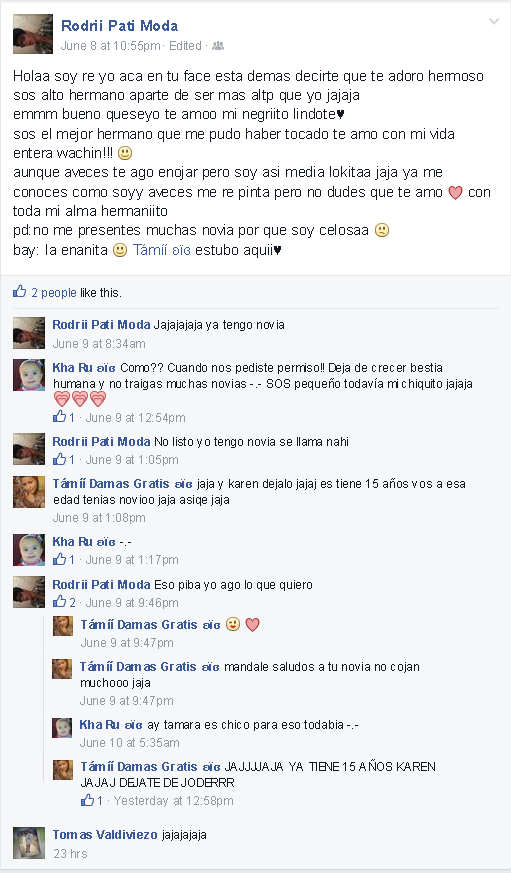
Task: View the post's Edited history
Action: click(185, 46)
